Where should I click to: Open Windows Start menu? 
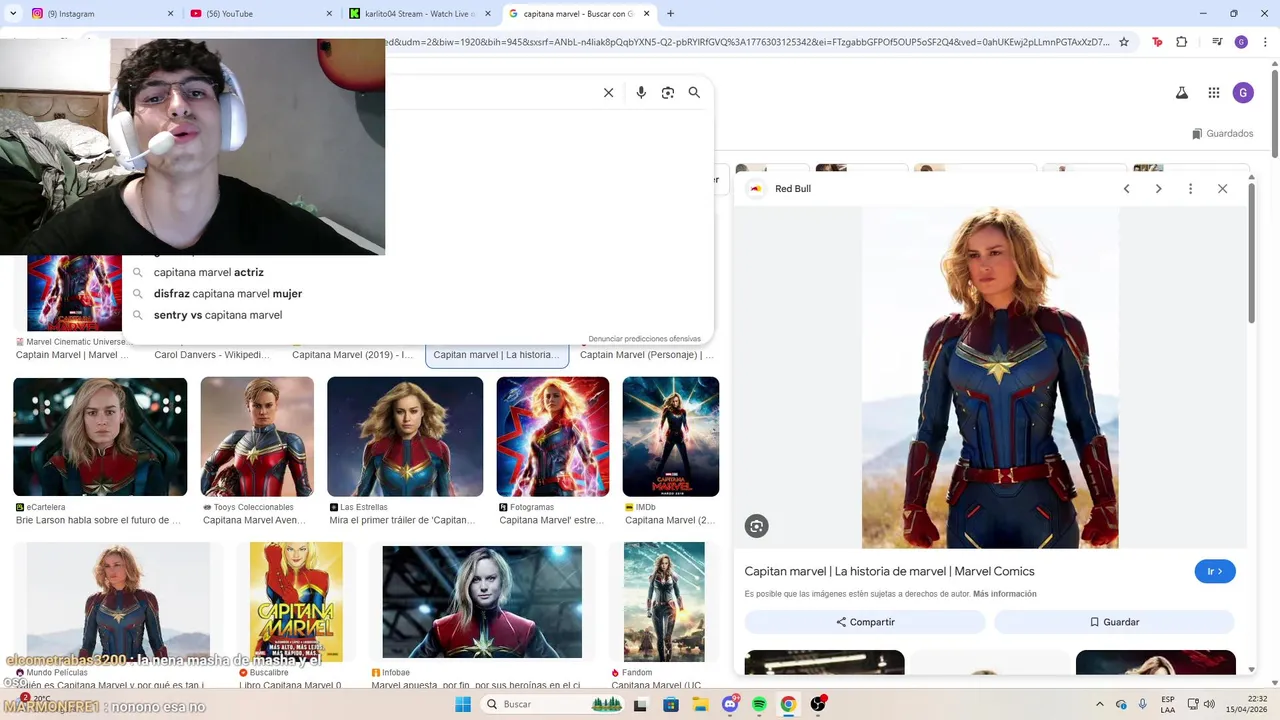pos(463,704)
